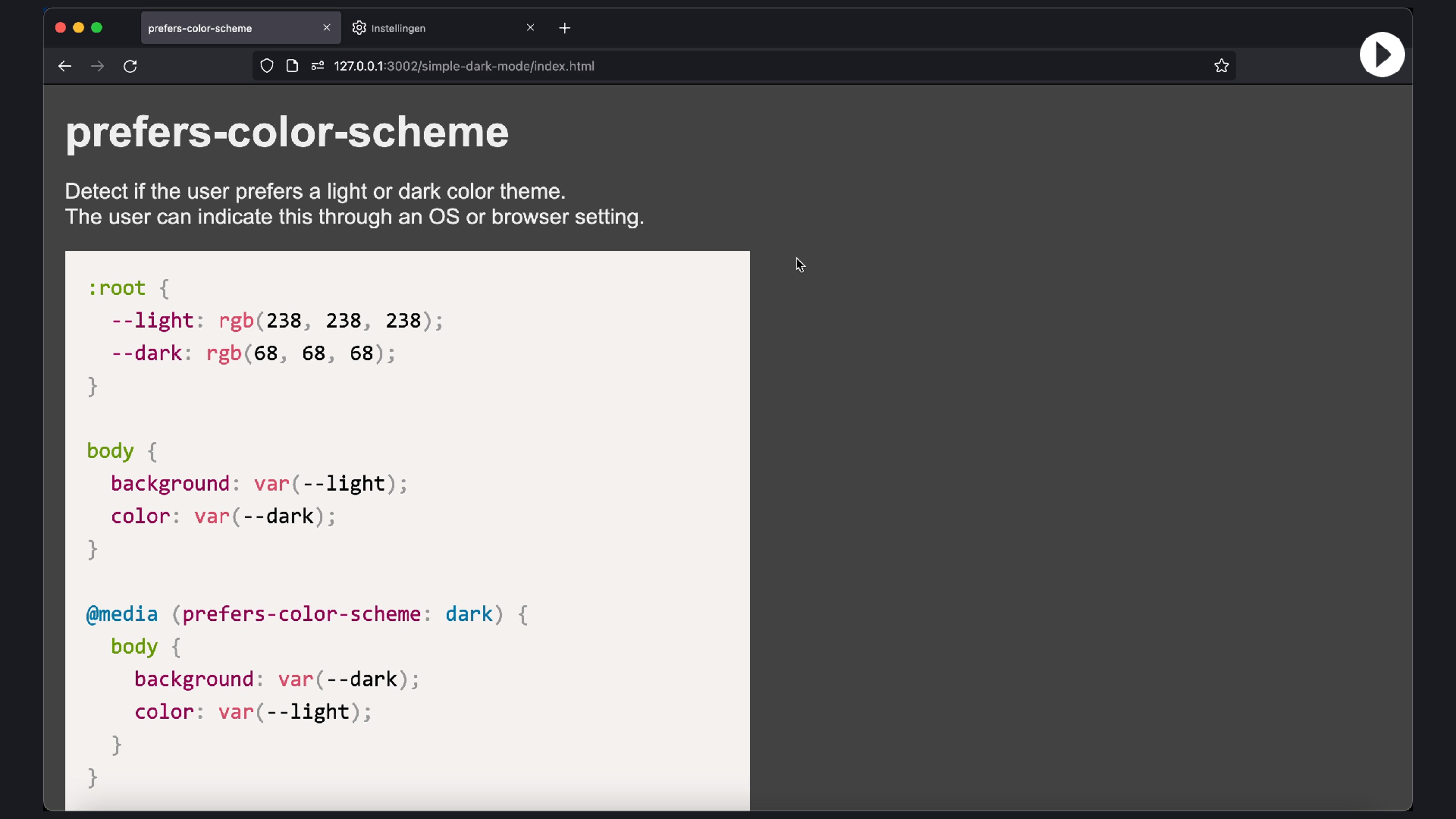Close the prefers-color-scheme tab
The width and height of the screenshot is (1456, 819).
pos(327,28)
